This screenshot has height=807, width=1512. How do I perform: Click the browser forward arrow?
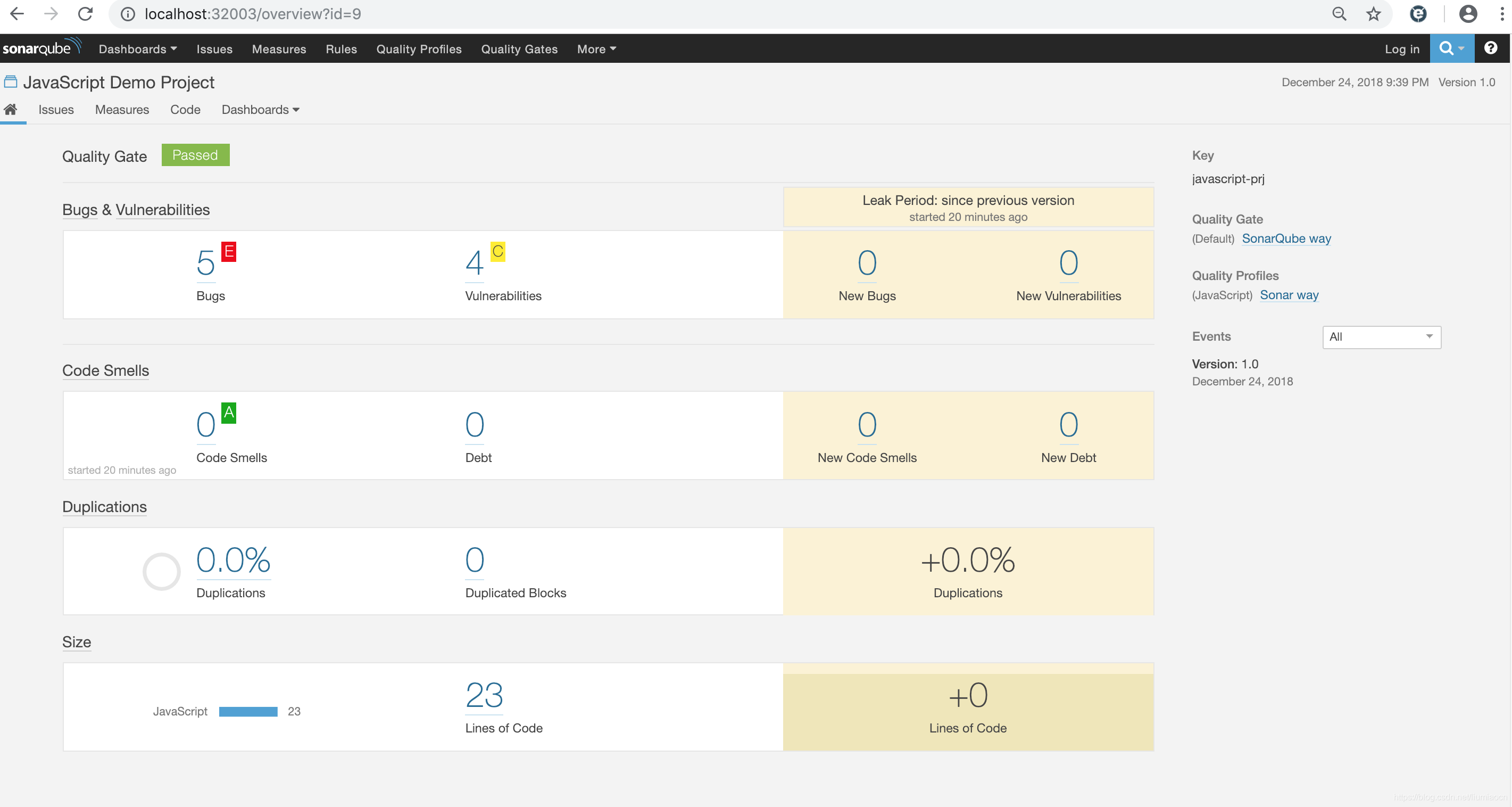click(x=51, y=13)
